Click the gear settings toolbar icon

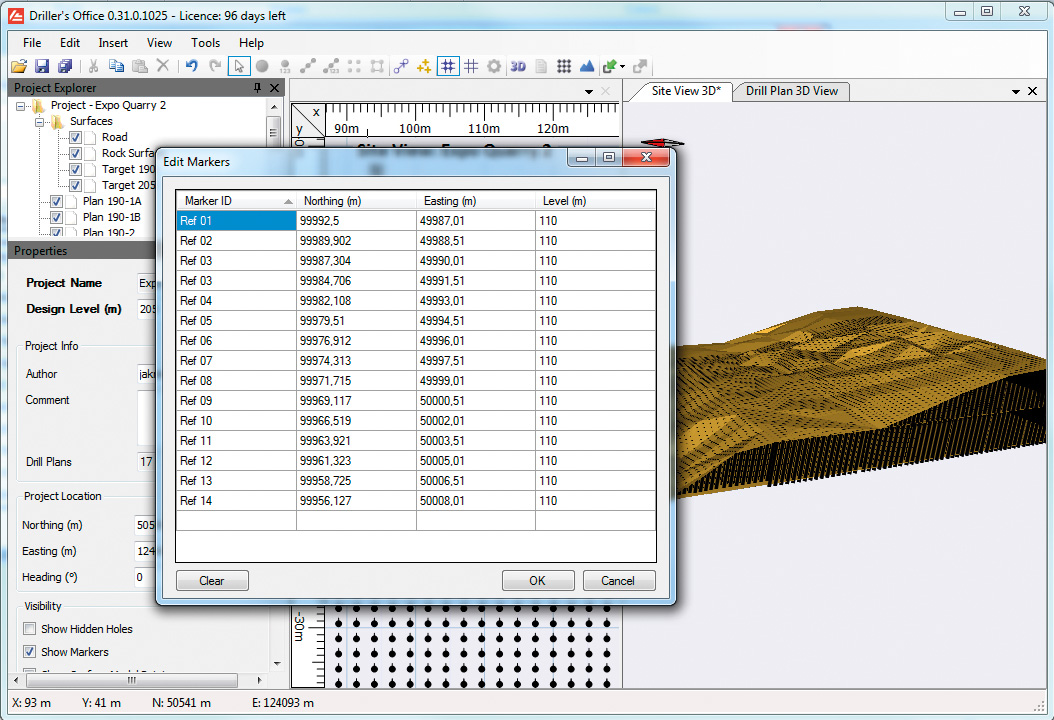[494, 66]
